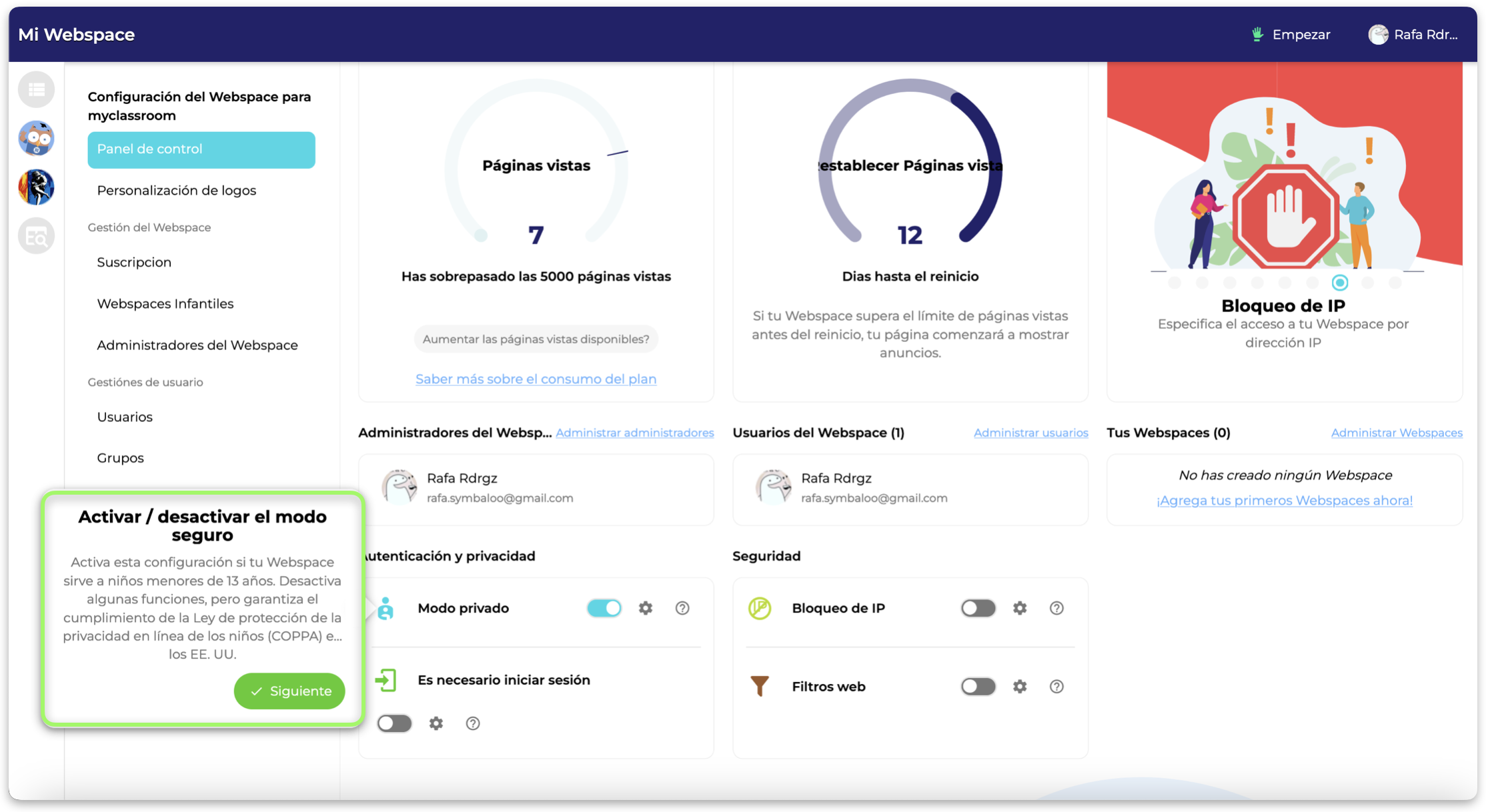This screenshot has width=1486, height=812.
Task: Show help for Es necesario iniciar sesión
Action: point(473,723)
